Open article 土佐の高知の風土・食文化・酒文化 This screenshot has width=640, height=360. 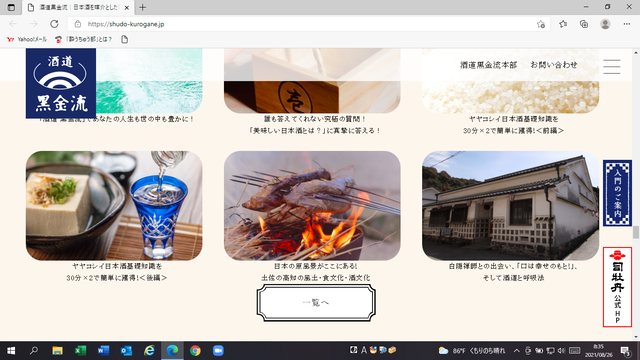(316, 278)
